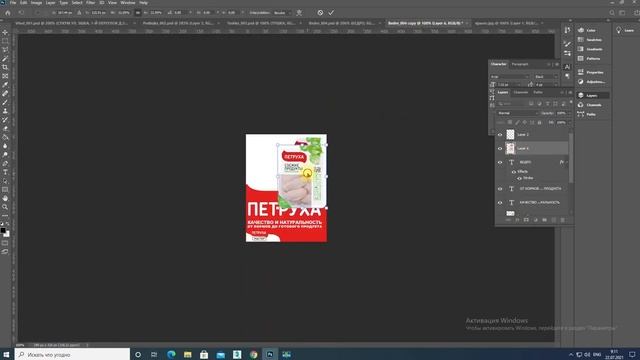Open font style dropdown in Character panel

tap(546, 77)
